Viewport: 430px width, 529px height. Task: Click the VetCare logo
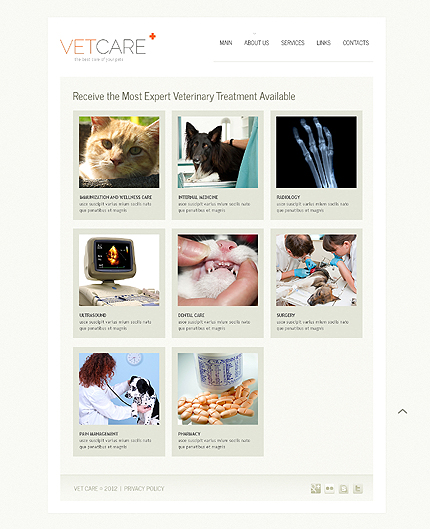[108, 47]
